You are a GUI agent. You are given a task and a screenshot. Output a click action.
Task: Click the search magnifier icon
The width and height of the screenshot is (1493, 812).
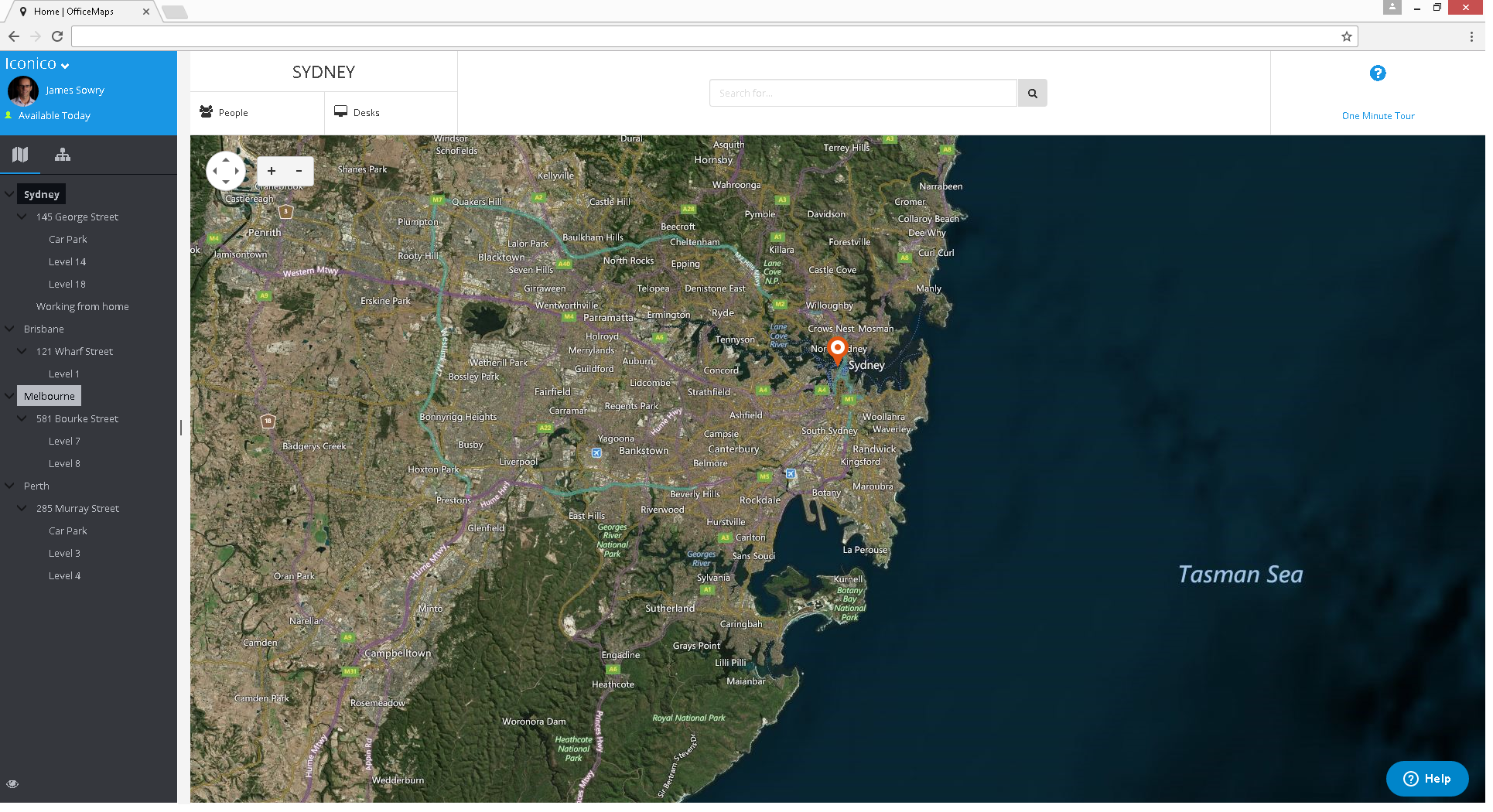tap(1032, 93)
